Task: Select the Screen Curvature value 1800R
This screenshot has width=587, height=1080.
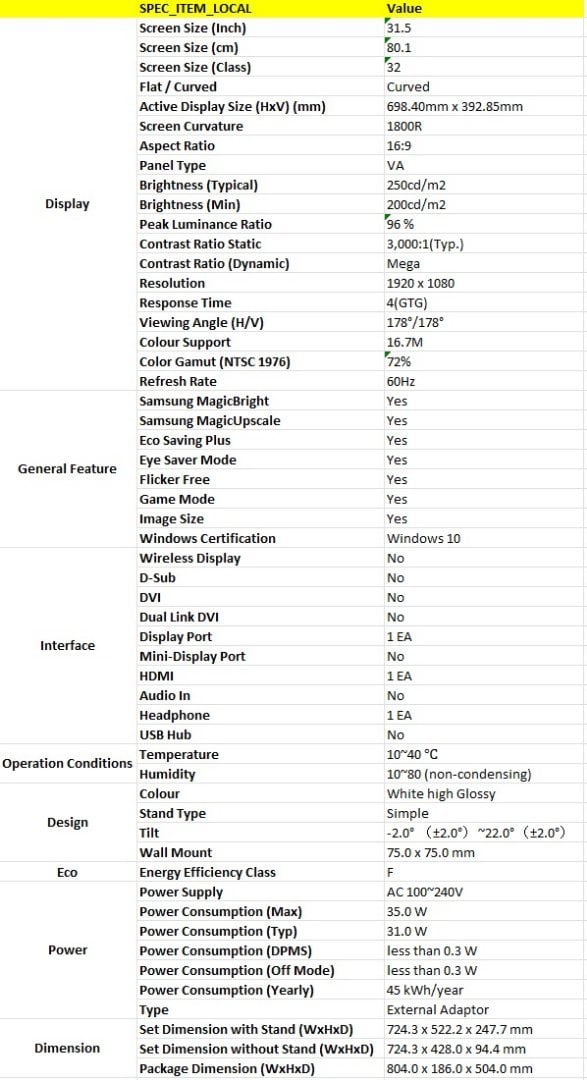Action: [484, 127]
